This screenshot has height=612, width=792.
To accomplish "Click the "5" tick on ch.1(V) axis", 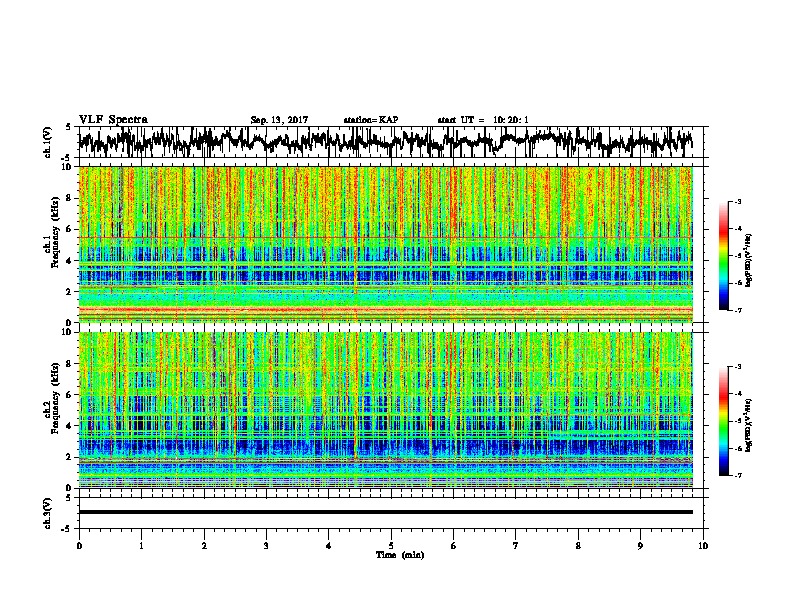I will 68,127.
